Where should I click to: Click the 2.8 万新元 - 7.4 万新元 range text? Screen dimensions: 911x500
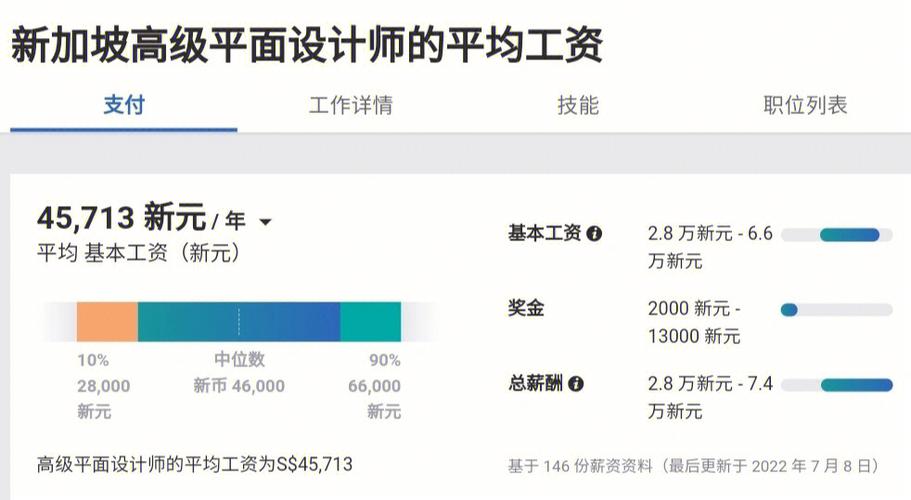[x=710, y=397]
